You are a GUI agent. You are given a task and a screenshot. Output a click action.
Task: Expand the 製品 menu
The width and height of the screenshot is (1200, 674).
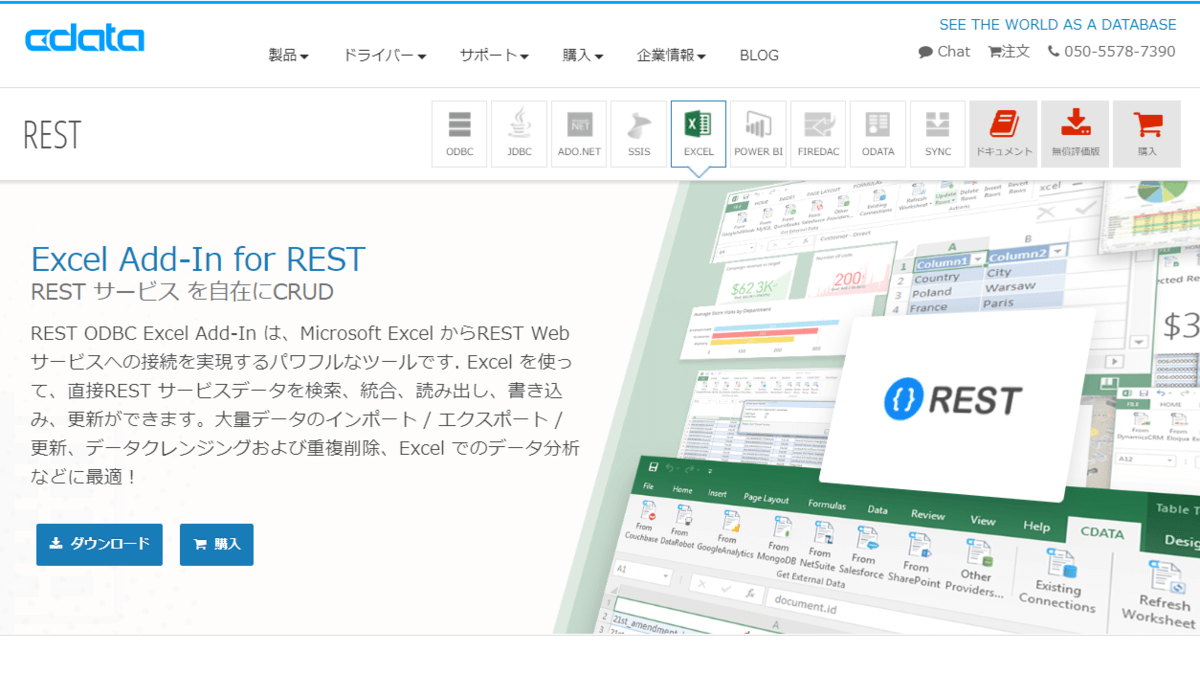point(288,55)
